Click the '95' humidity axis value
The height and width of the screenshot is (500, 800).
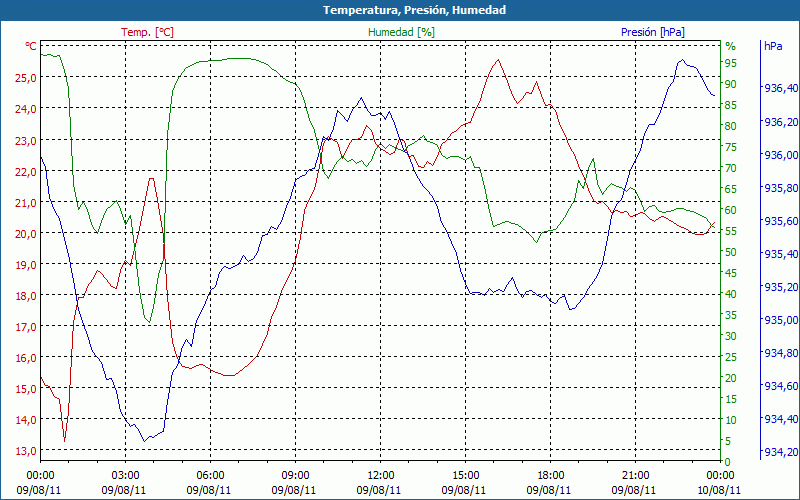[x=731, y=63]
